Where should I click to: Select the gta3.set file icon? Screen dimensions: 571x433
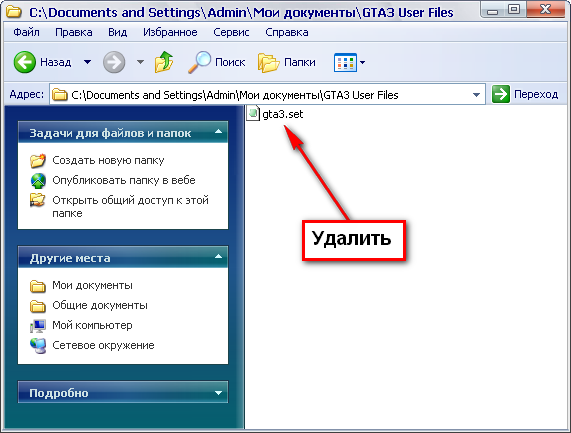tap(253, 113)
